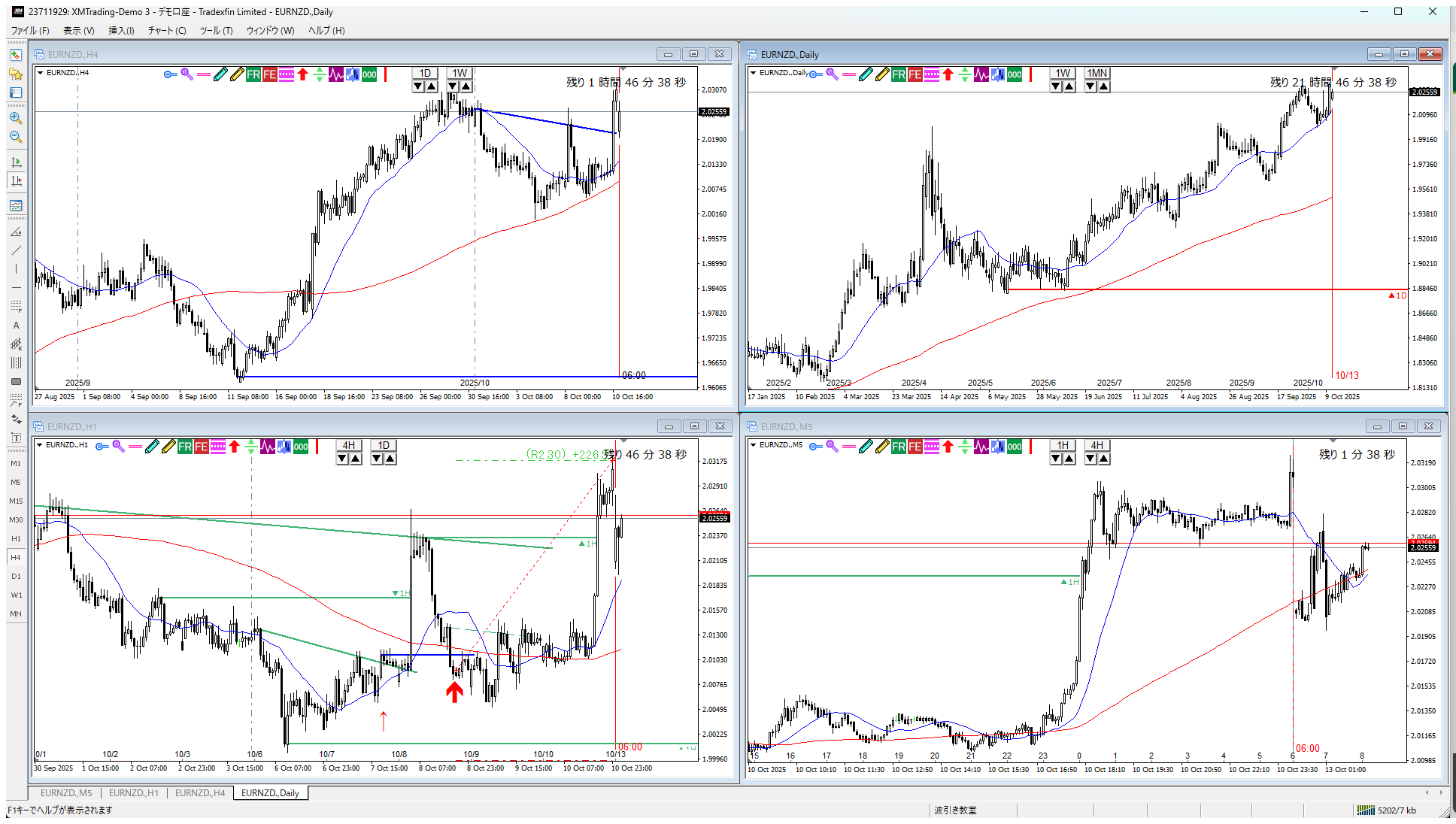Viewport: 1456px width, 824px height.
Task: Click the zoom in magnifier icon
Action: pos(15,118)
